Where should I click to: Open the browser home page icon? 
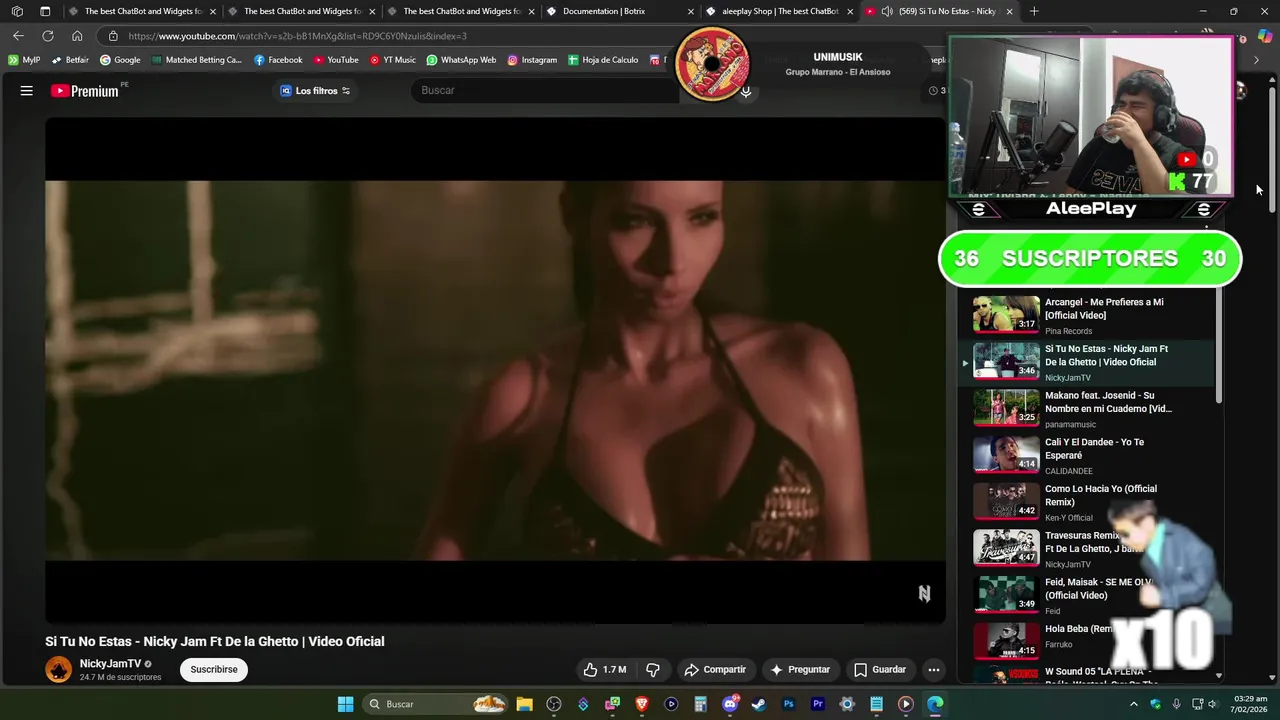[x=77, y=36]
